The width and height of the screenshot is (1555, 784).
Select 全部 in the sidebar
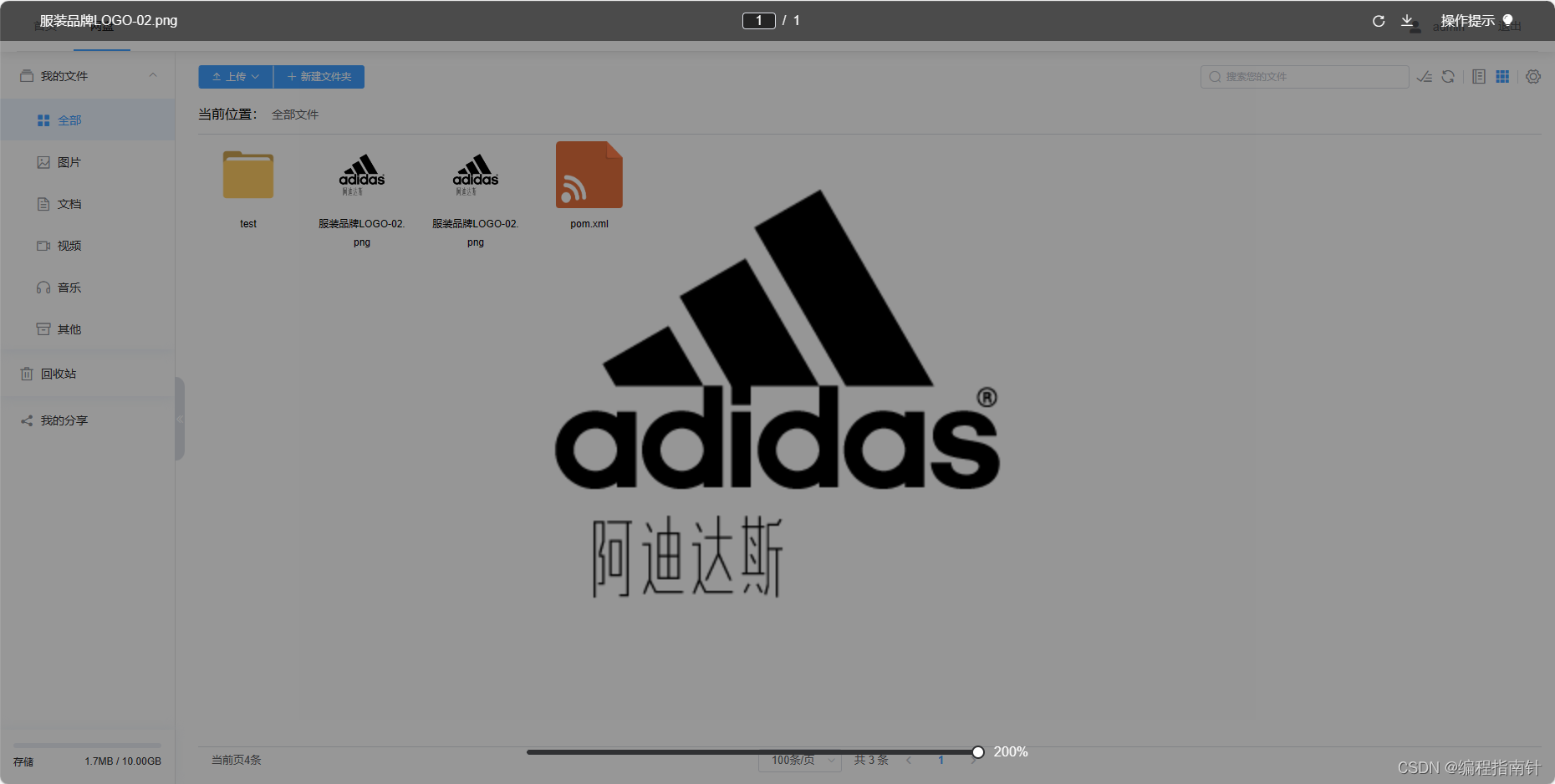(87, 120)
